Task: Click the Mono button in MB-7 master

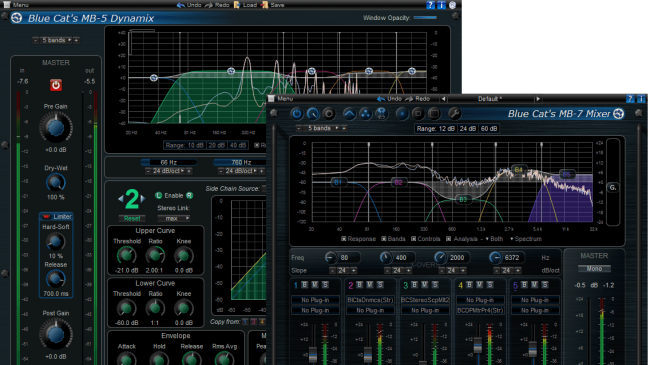Action: [594, 269]
